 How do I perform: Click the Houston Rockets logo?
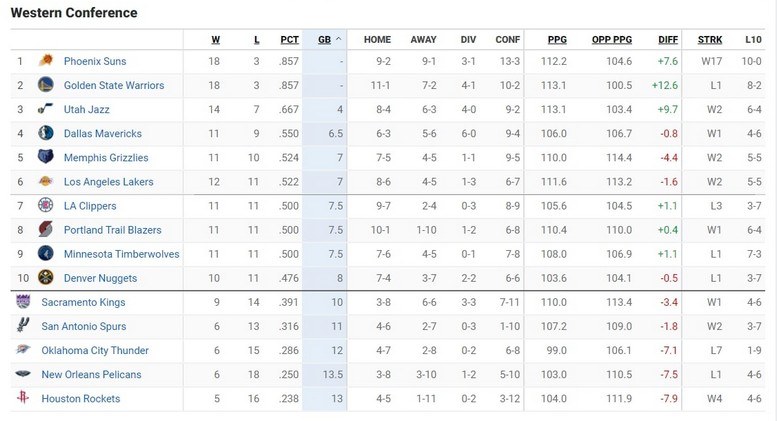tap(23, 398)
